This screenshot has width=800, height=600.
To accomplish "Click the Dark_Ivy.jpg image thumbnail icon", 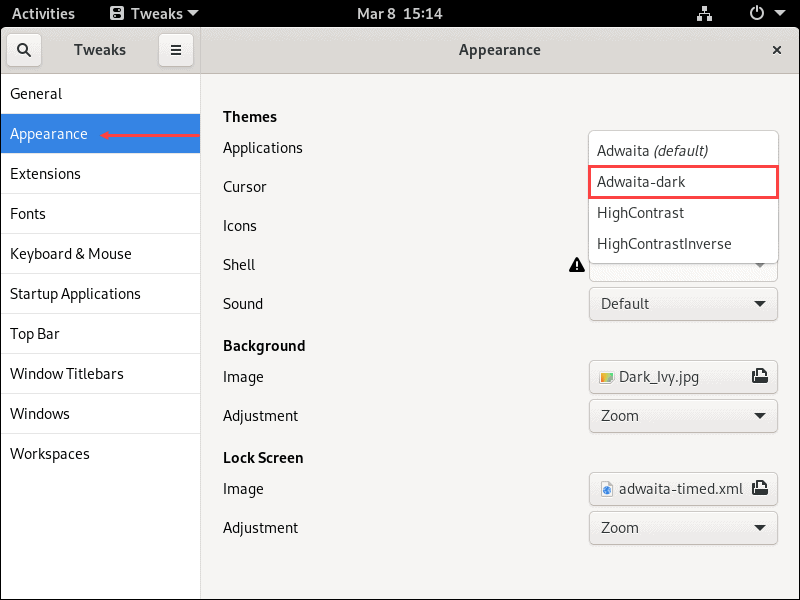I will point(607,378).
